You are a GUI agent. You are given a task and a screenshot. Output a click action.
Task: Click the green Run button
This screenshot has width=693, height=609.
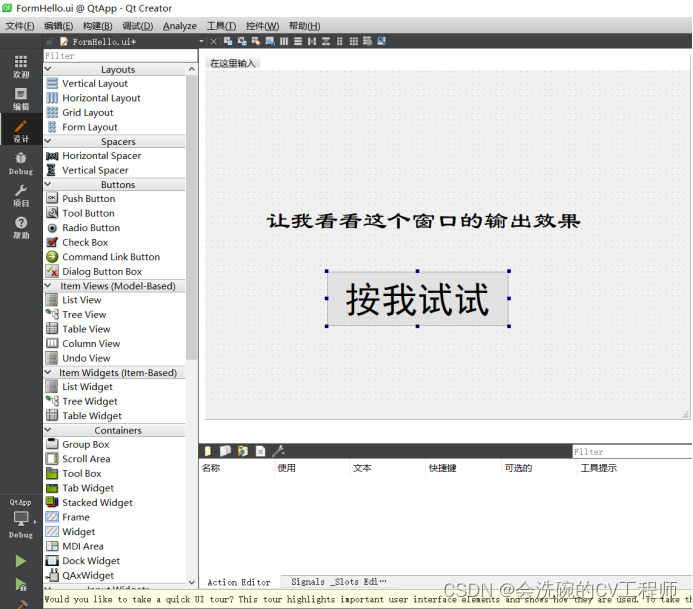(20, 561)
